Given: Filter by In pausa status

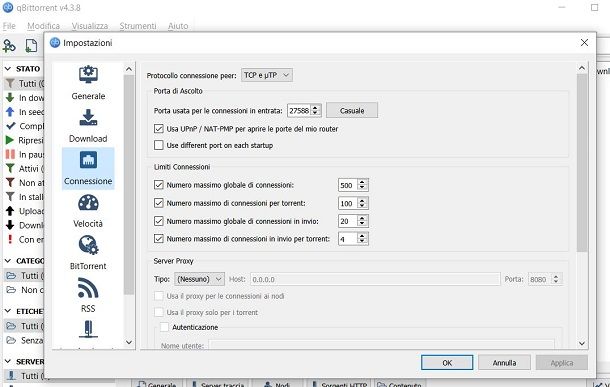Looking at the screenshot, I should pyautogui.click(x=24, y=154).
